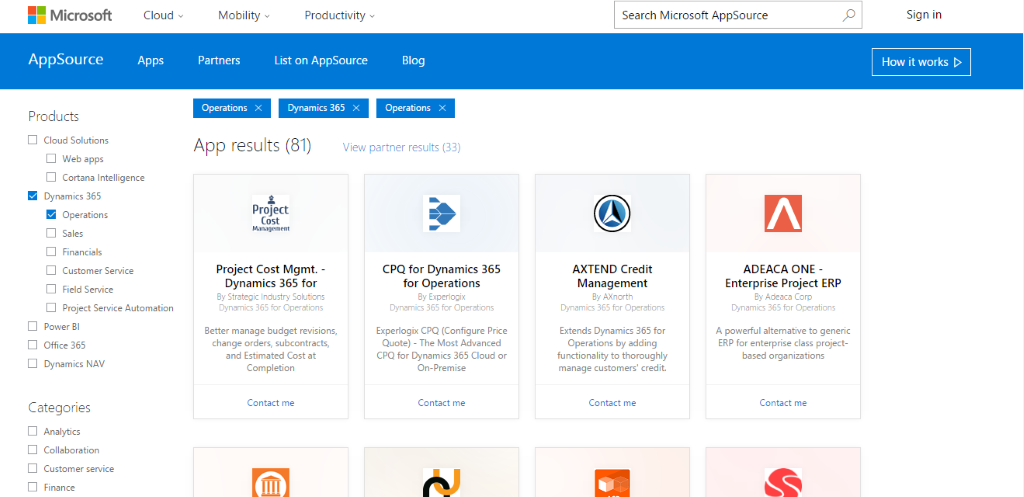
Task: Uncheck the Dynamics 365 checkbox
Action: pyautogui.click(x=33, y=196)
